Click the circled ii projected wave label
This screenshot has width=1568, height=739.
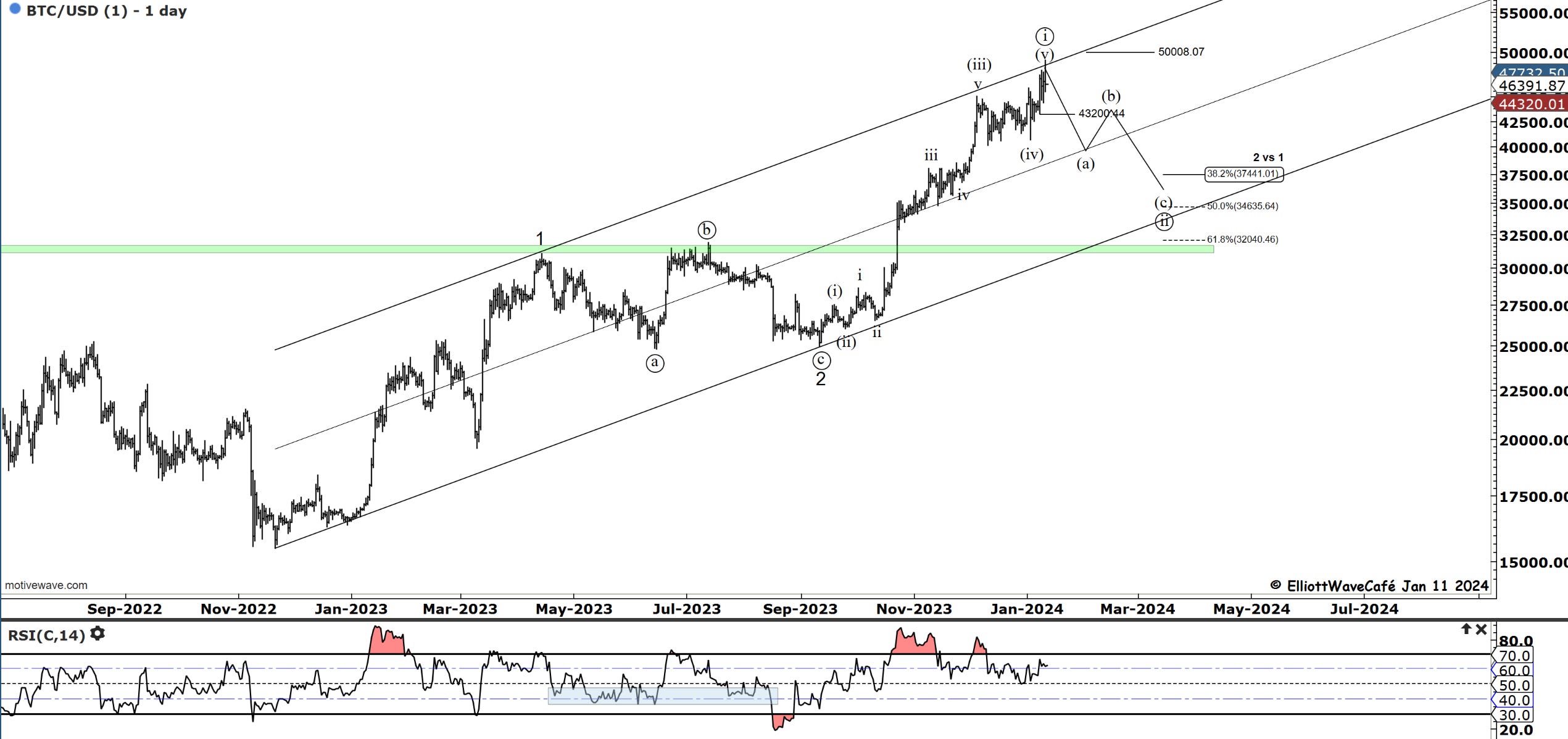(x=1164, y=221)
